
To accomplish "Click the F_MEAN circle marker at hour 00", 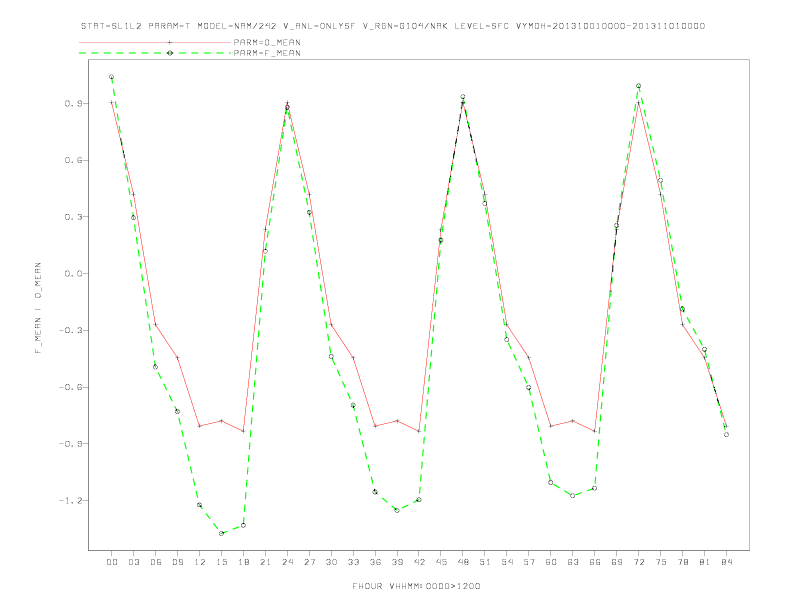I will 112,77.
